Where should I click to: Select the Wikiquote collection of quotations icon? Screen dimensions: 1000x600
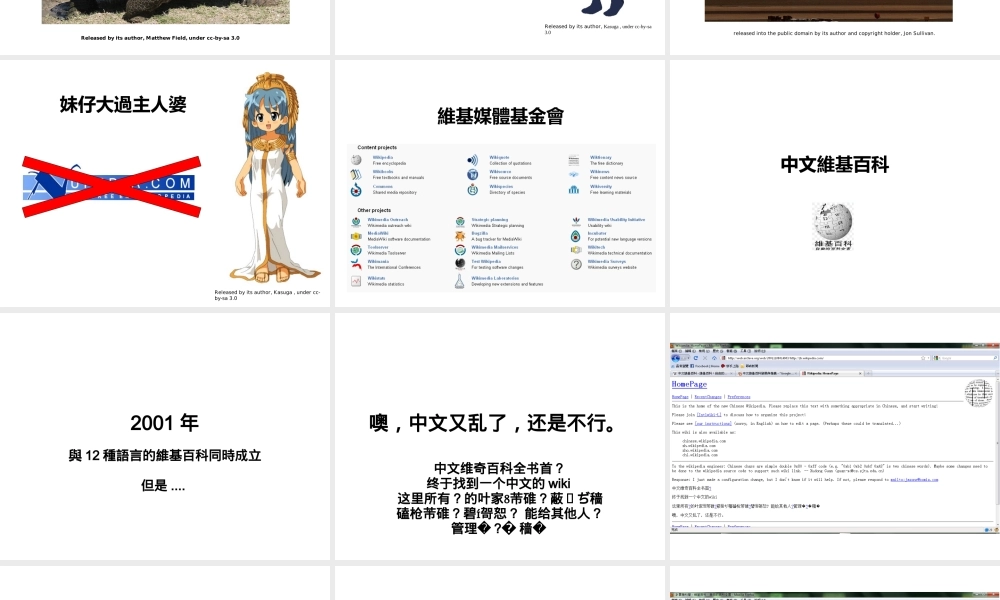click(471, 159)
